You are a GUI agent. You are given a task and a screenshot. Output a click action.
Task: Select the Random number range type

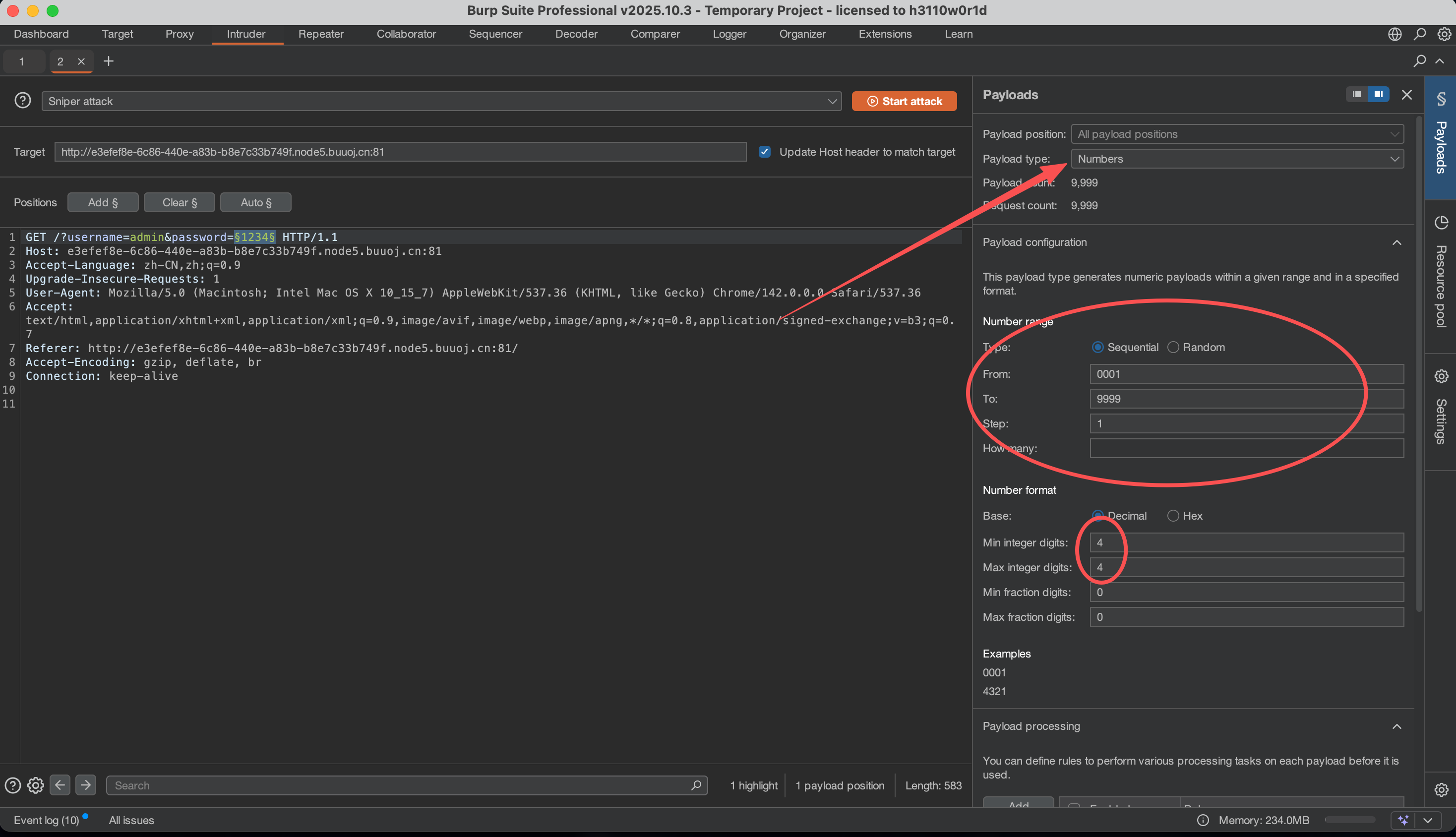tap(1173, 347)
